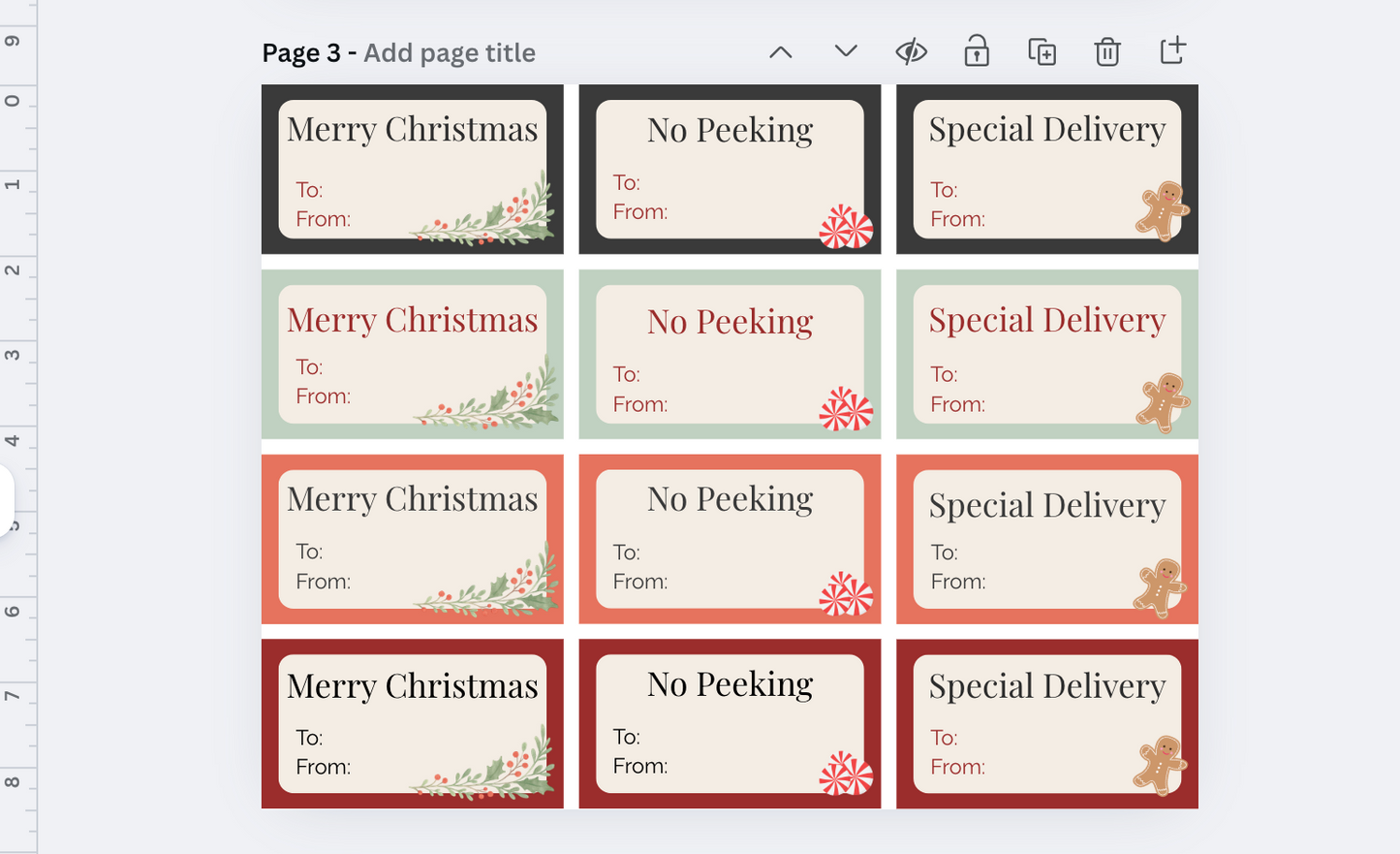Move Page 3 up using the chevron
Screen dimensions: 1400x854
coord(781,52)
